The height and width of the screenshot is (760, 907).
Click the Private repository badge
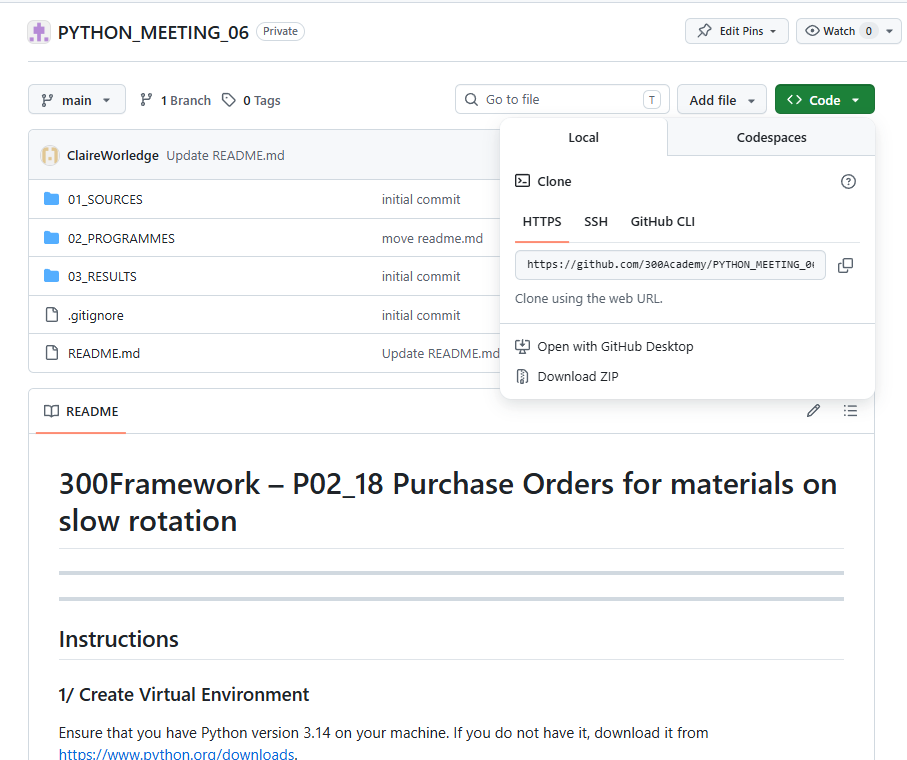tap(281, 31)
